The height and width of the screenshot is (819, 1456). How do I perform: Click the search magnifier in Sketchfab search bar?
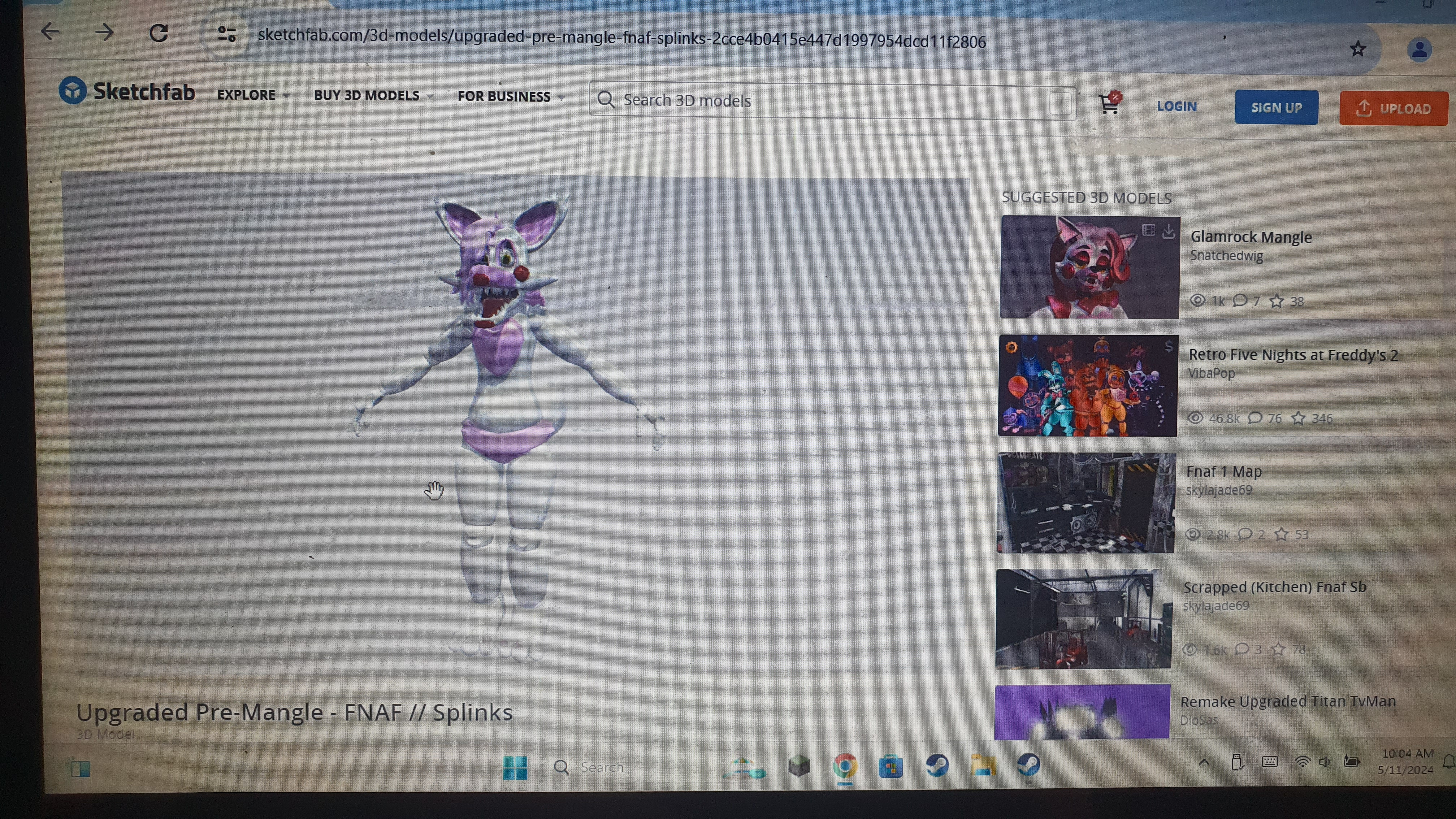click(x=605, y=100)
